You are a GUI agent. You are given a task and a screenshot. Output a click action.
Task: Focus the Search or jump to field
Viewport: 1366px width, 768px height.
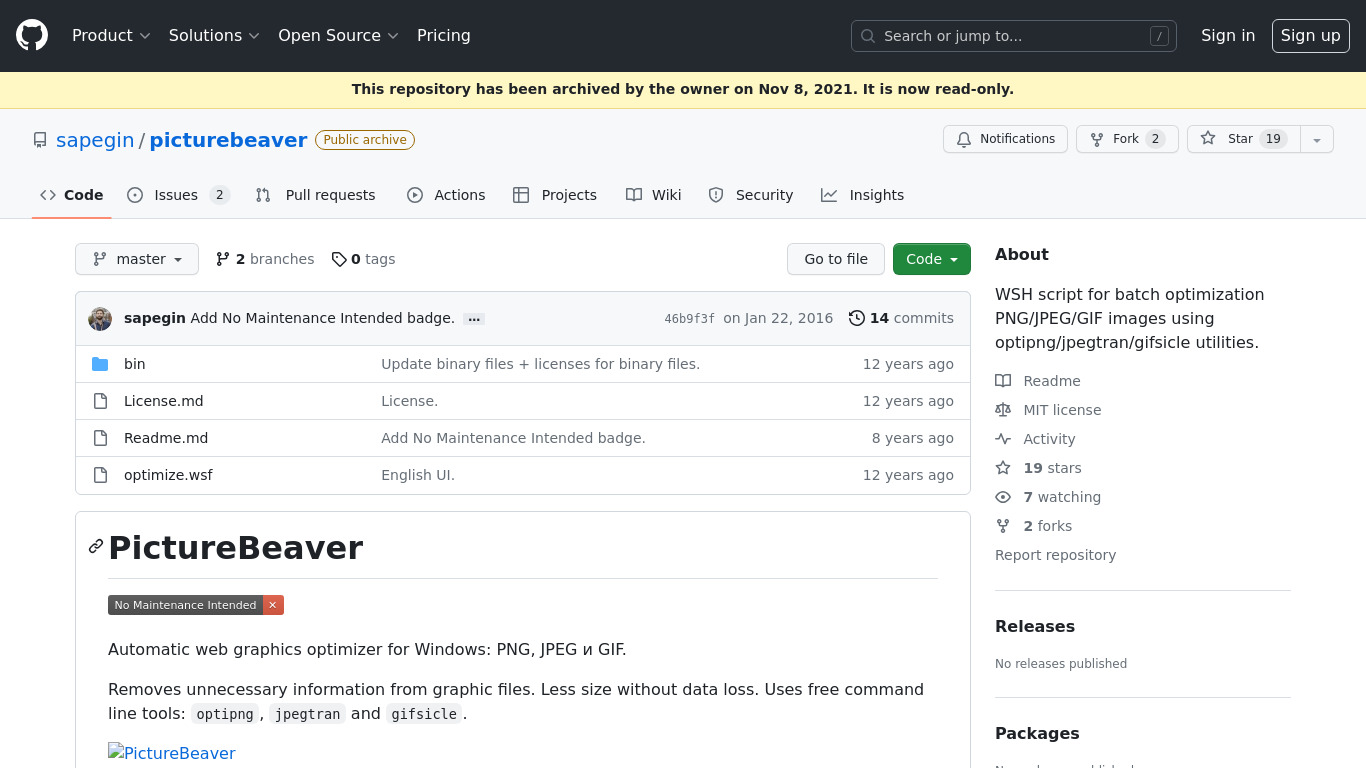[x=1014, y=36]
